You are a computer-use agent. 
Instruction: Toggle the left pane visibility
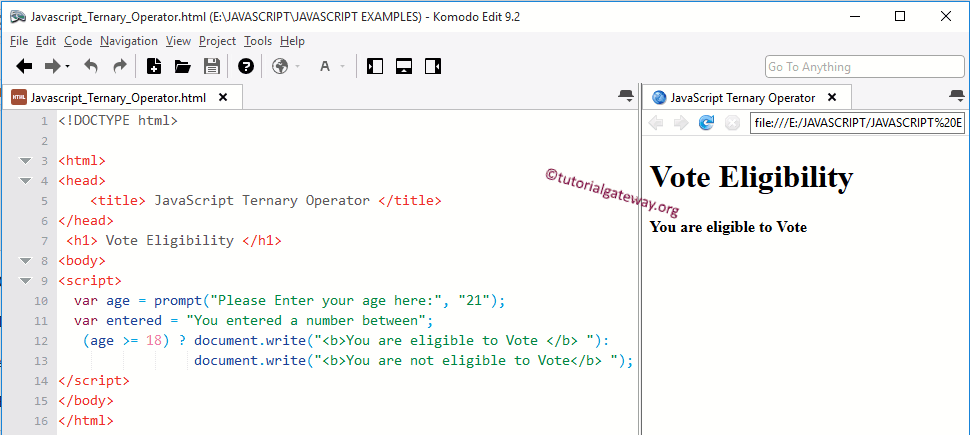375,66
